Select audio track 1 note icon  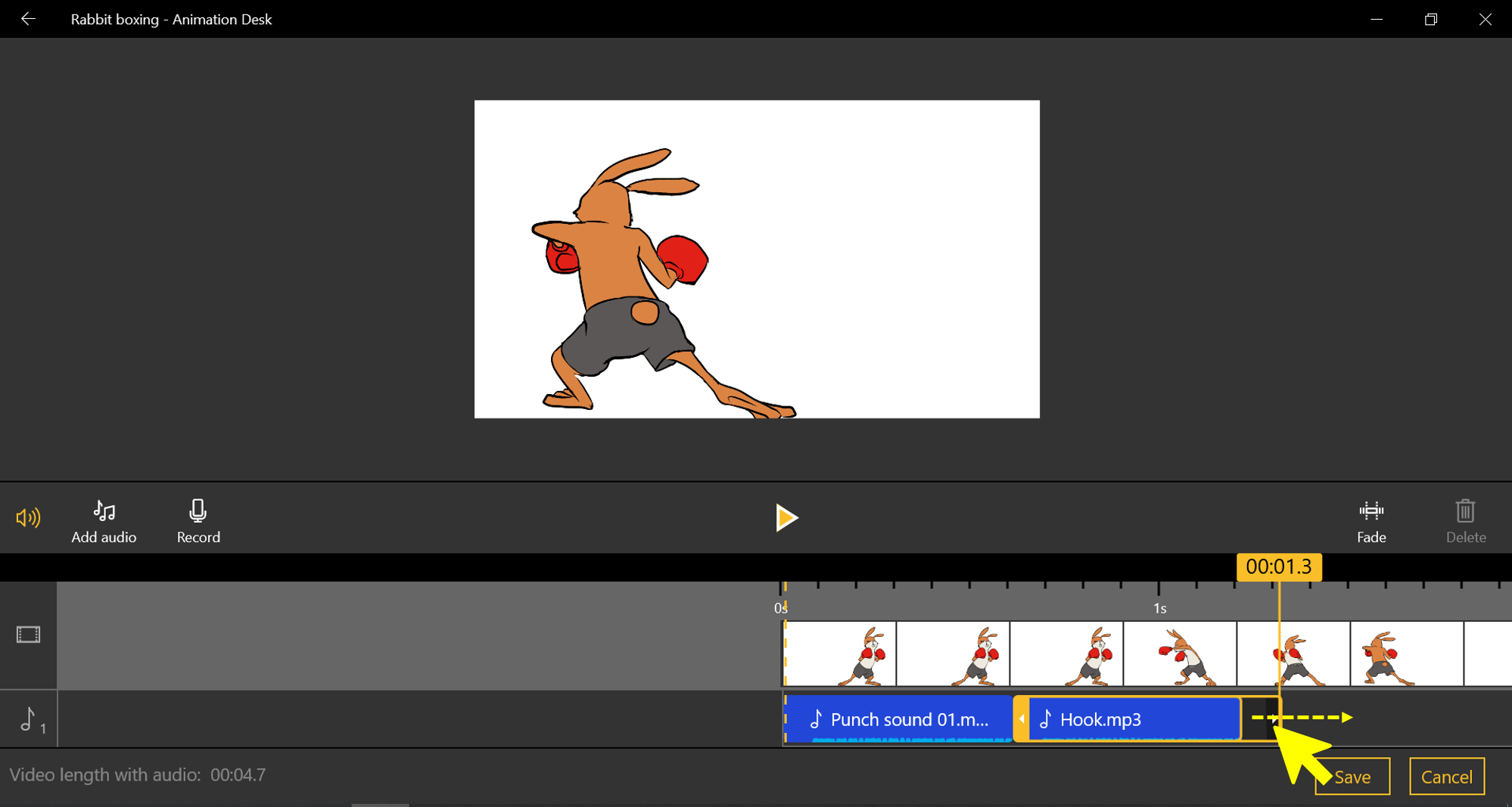pos(32,719)
